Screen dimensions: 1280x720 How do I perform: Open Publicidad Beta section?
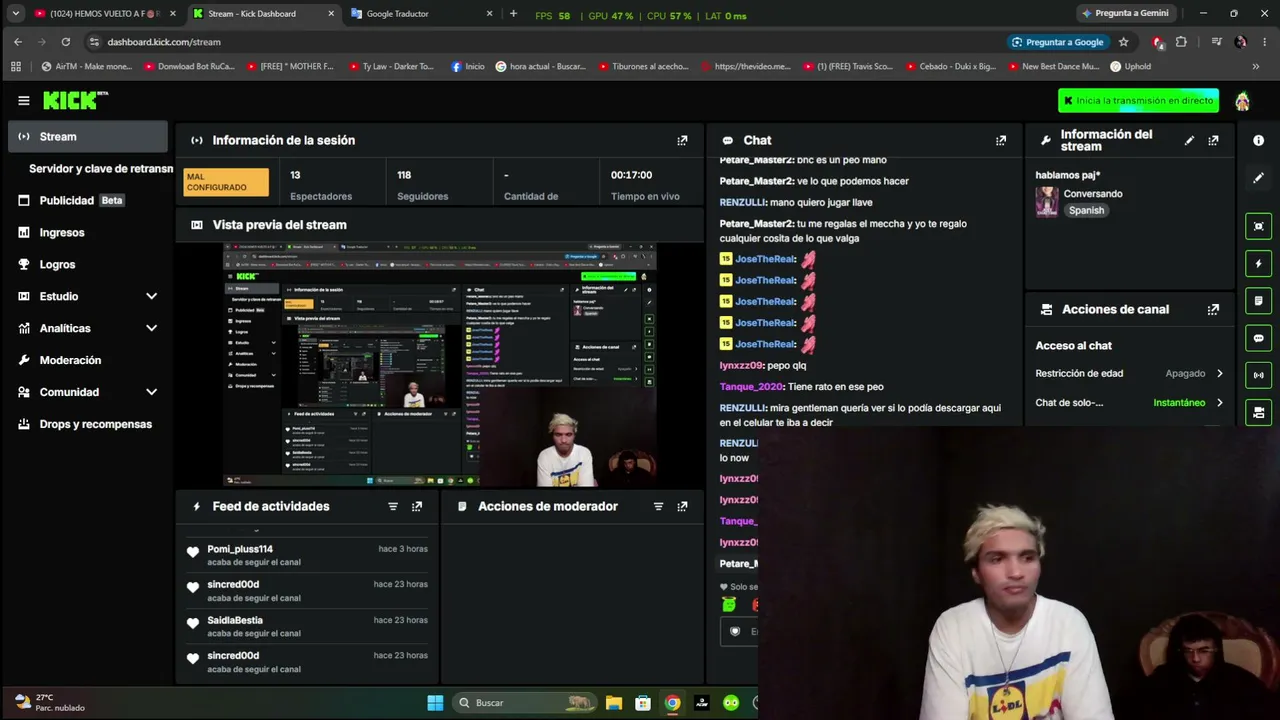(x=88, y=201)
